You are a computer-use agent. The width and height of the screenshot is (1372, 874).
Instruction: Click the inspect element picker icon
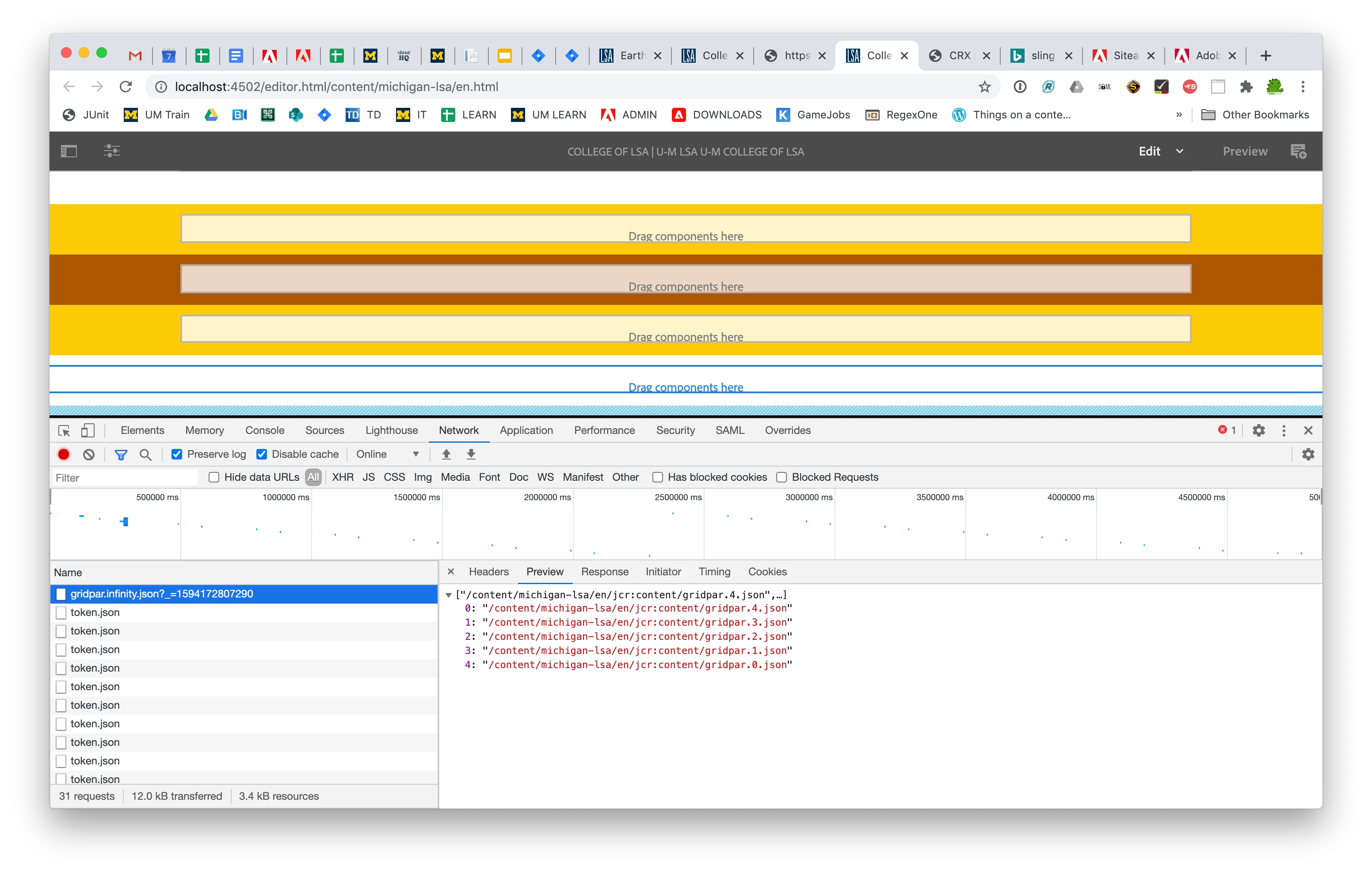tap(64, 430)
